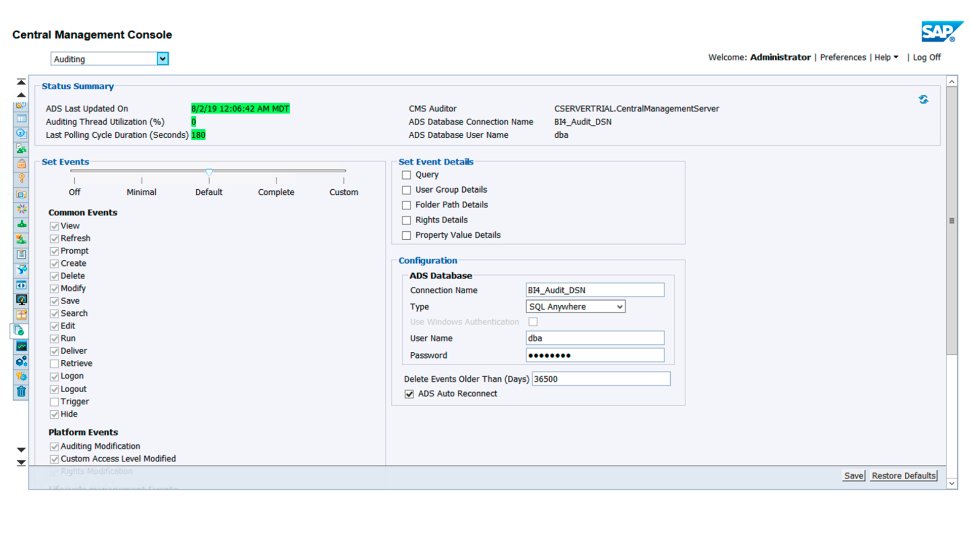Click the Save button

[x=853, y=476]
